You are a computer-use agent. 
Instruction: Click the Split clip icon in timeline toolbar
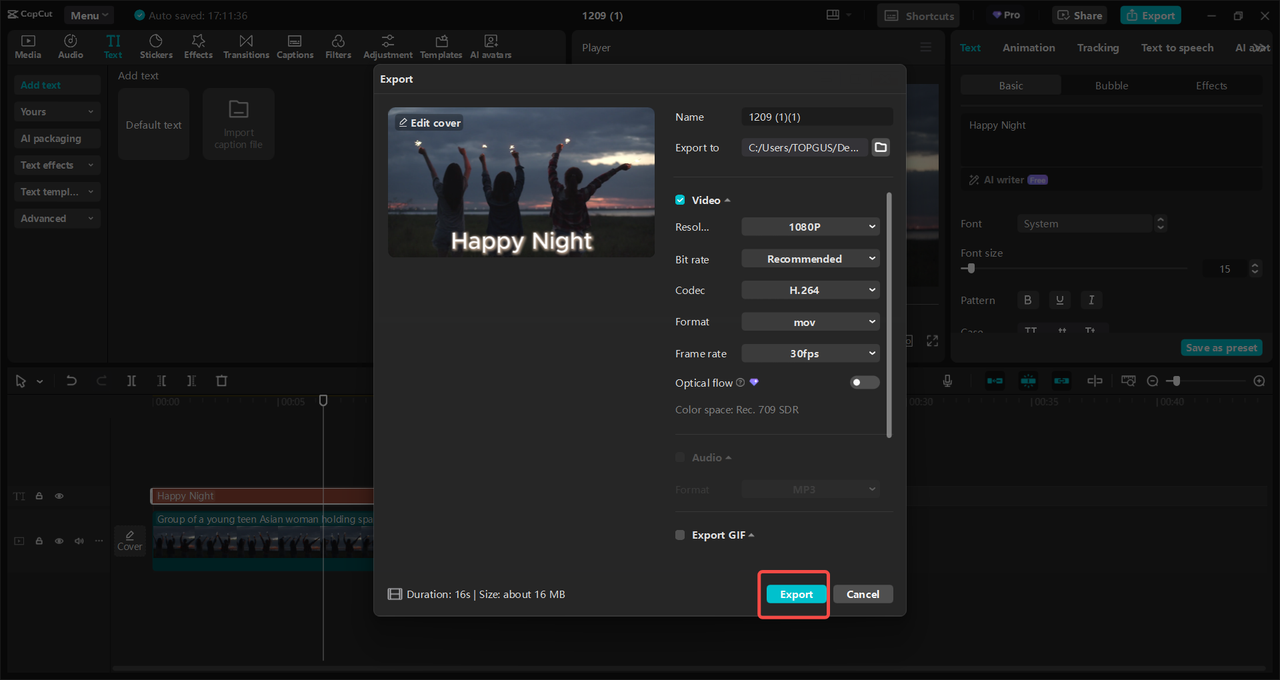click(131, 381)
